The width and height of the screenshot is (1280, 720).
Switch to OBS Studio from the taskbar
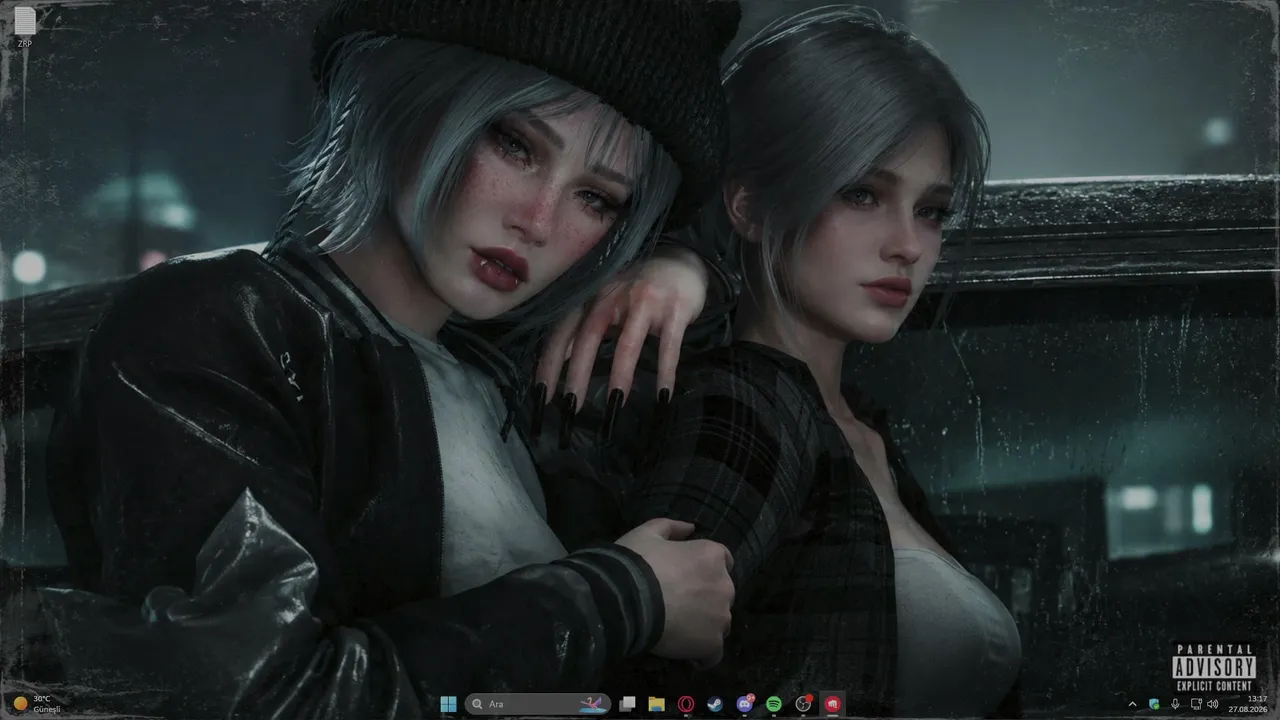point(803,704)
